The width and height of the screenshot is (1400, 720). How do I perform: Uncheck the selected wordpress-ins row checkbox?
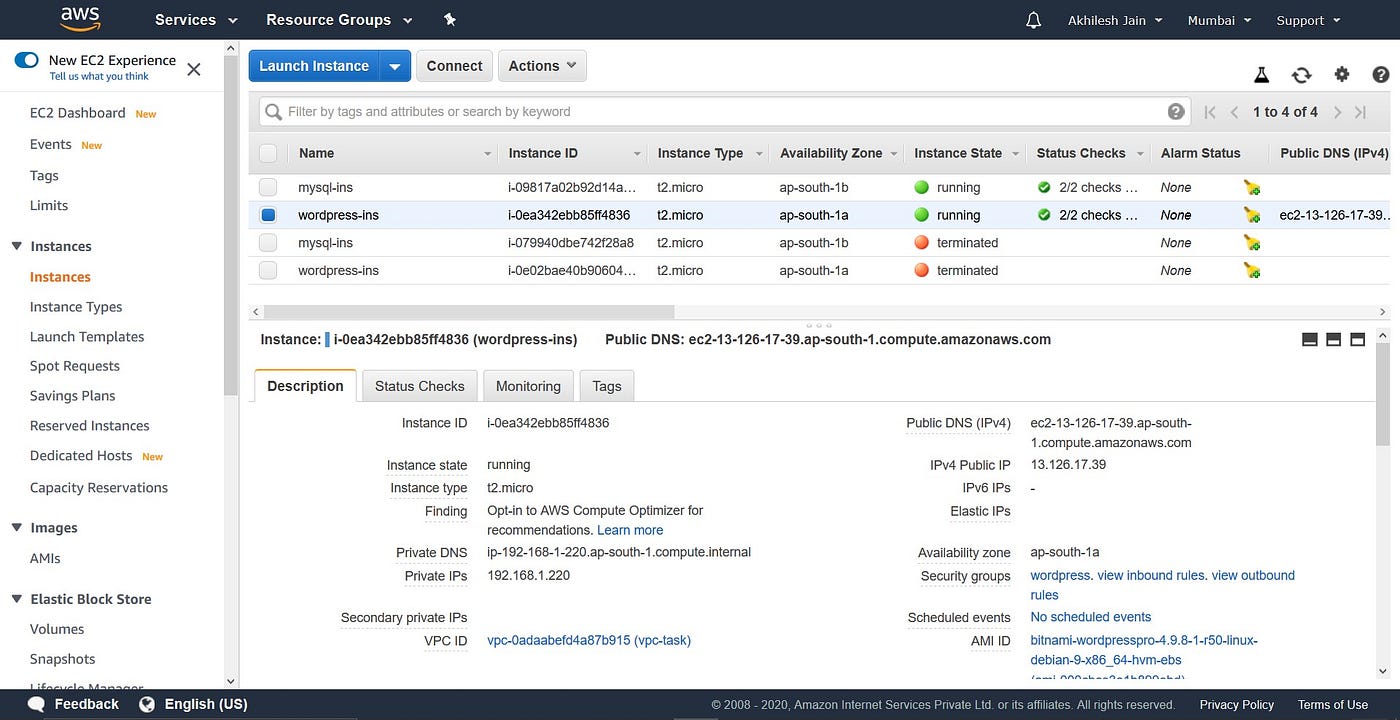[268, 215]
